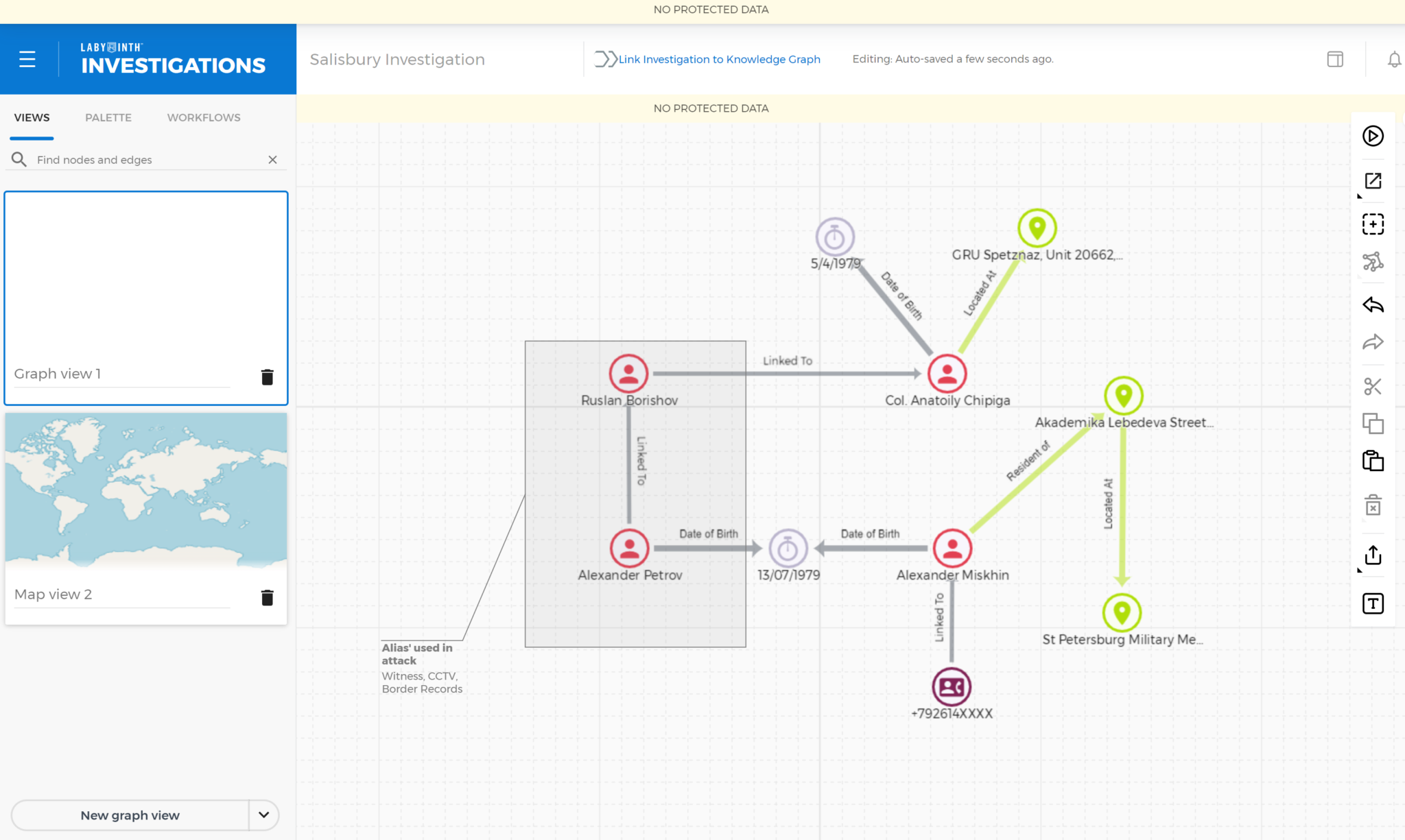Click the Undo arrow icon
The height and width of the screenshot is (840, 1405).
coord(1373,305)
